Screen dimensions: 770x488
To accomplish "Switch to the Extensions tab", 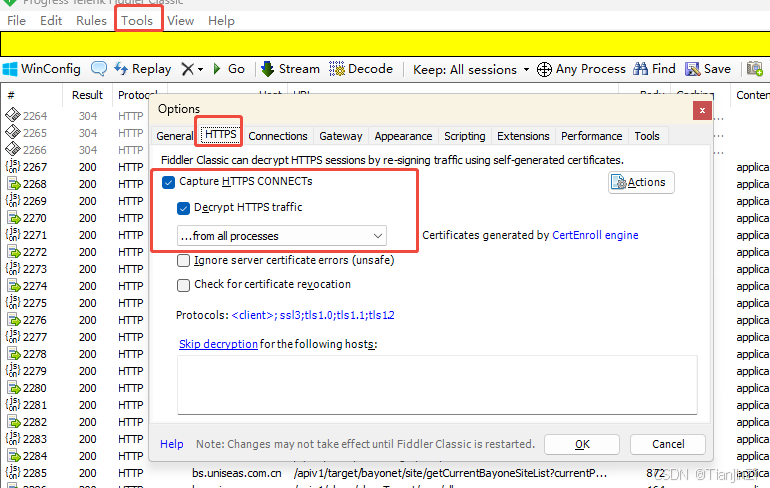I will [523, 136].
